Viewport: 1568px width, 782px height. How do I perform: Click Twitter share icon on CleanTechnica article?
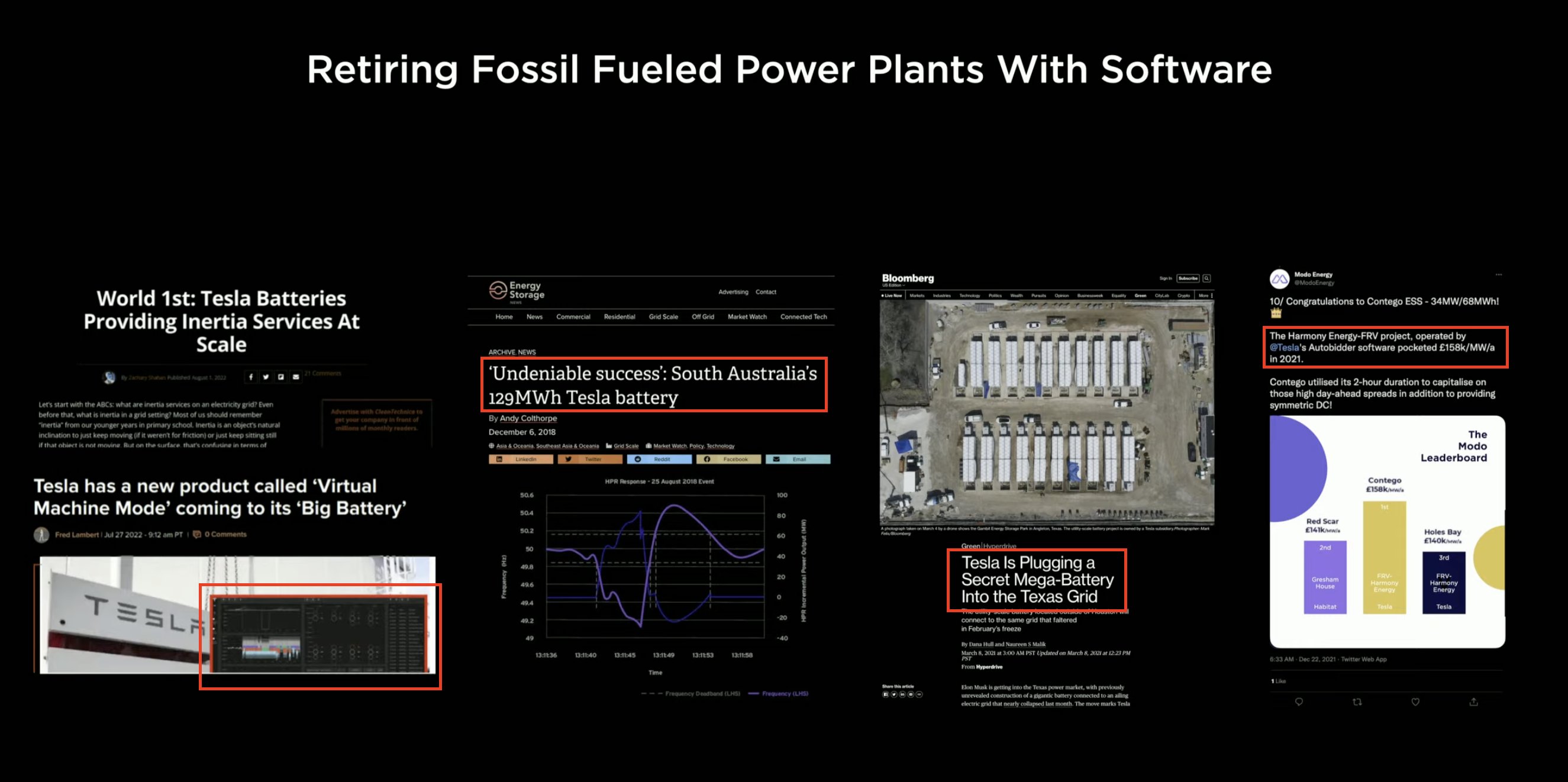coord(266,377)
